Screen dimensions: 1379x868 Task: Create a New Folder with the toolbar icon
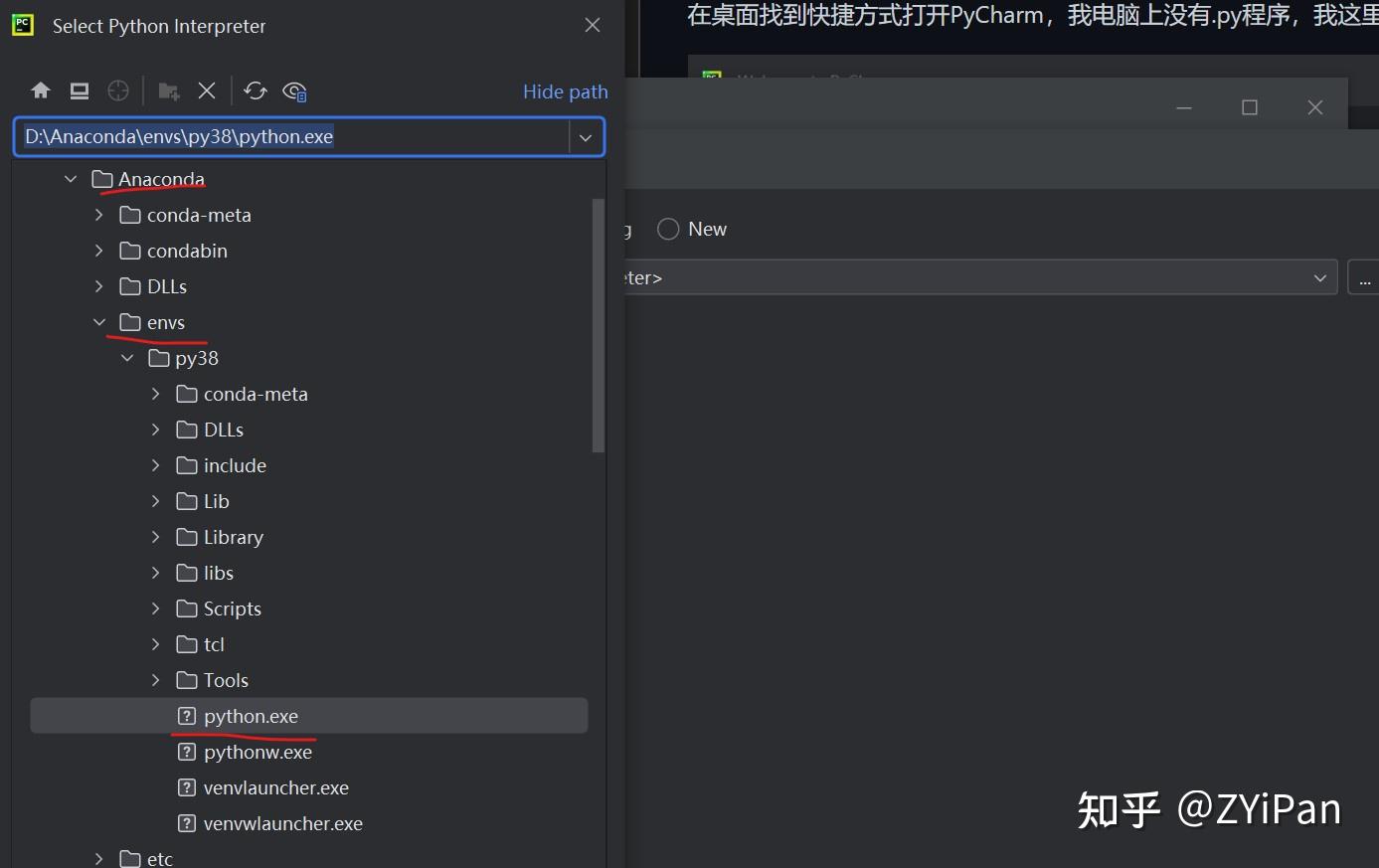169,90
